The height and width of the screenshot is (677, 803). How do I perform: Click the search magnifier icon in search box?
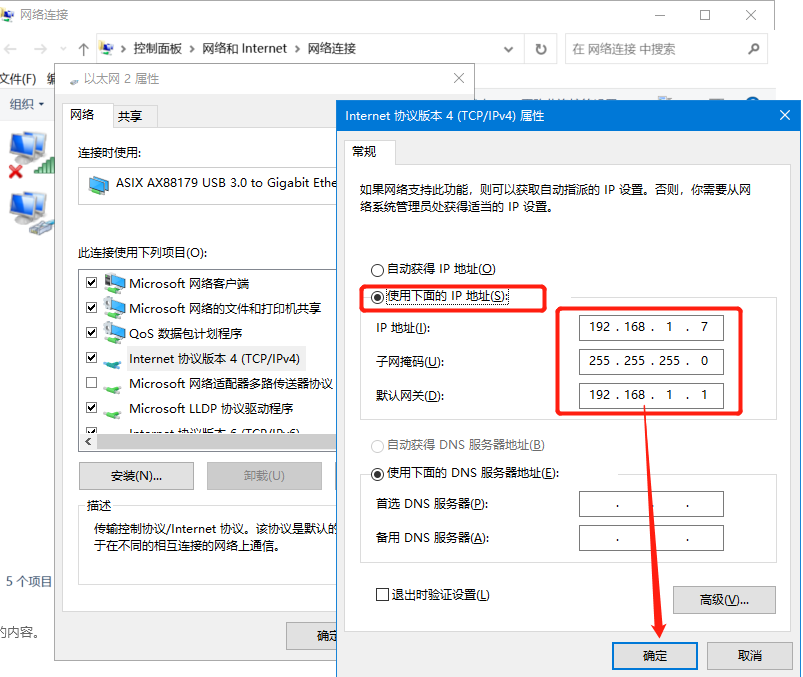[x=753, y=49]
